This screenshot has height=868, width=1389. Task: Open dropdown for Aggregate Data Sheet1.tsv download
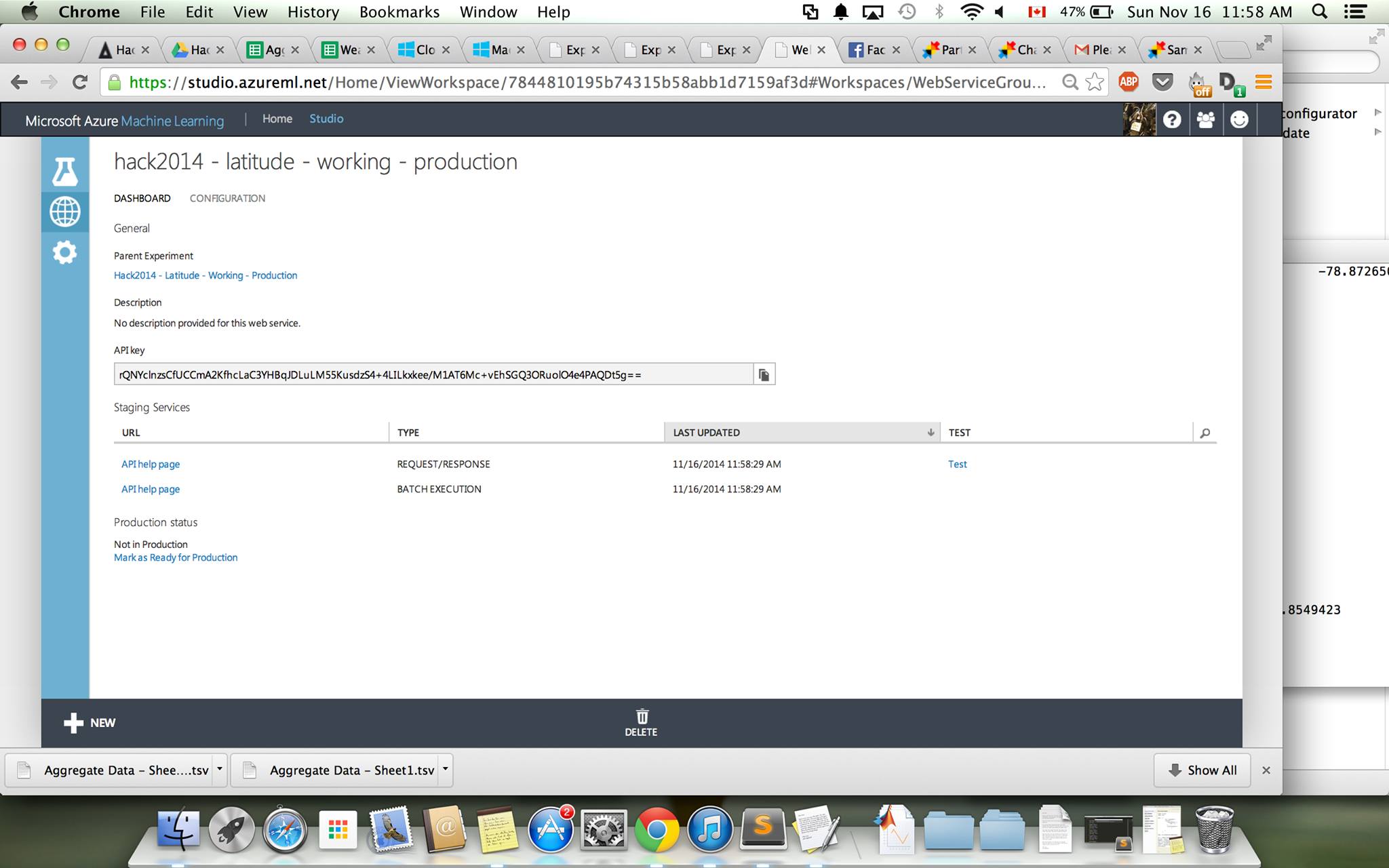click(x=446, y=770)
